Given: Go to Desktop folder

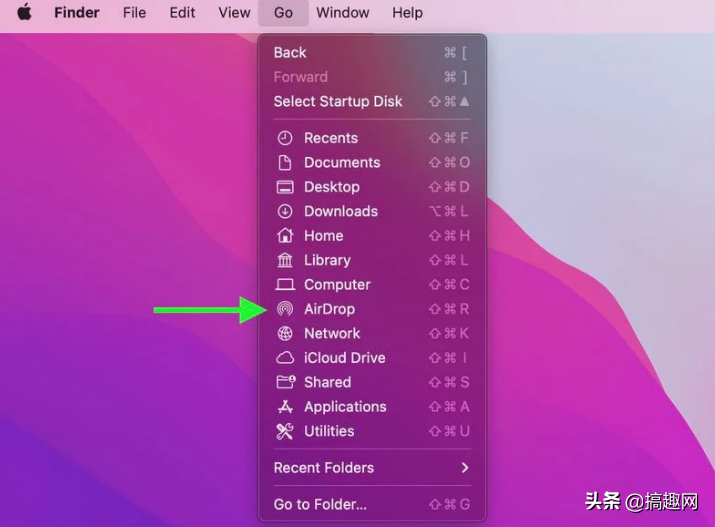Looking at the screenshot, I should point(372,187).
